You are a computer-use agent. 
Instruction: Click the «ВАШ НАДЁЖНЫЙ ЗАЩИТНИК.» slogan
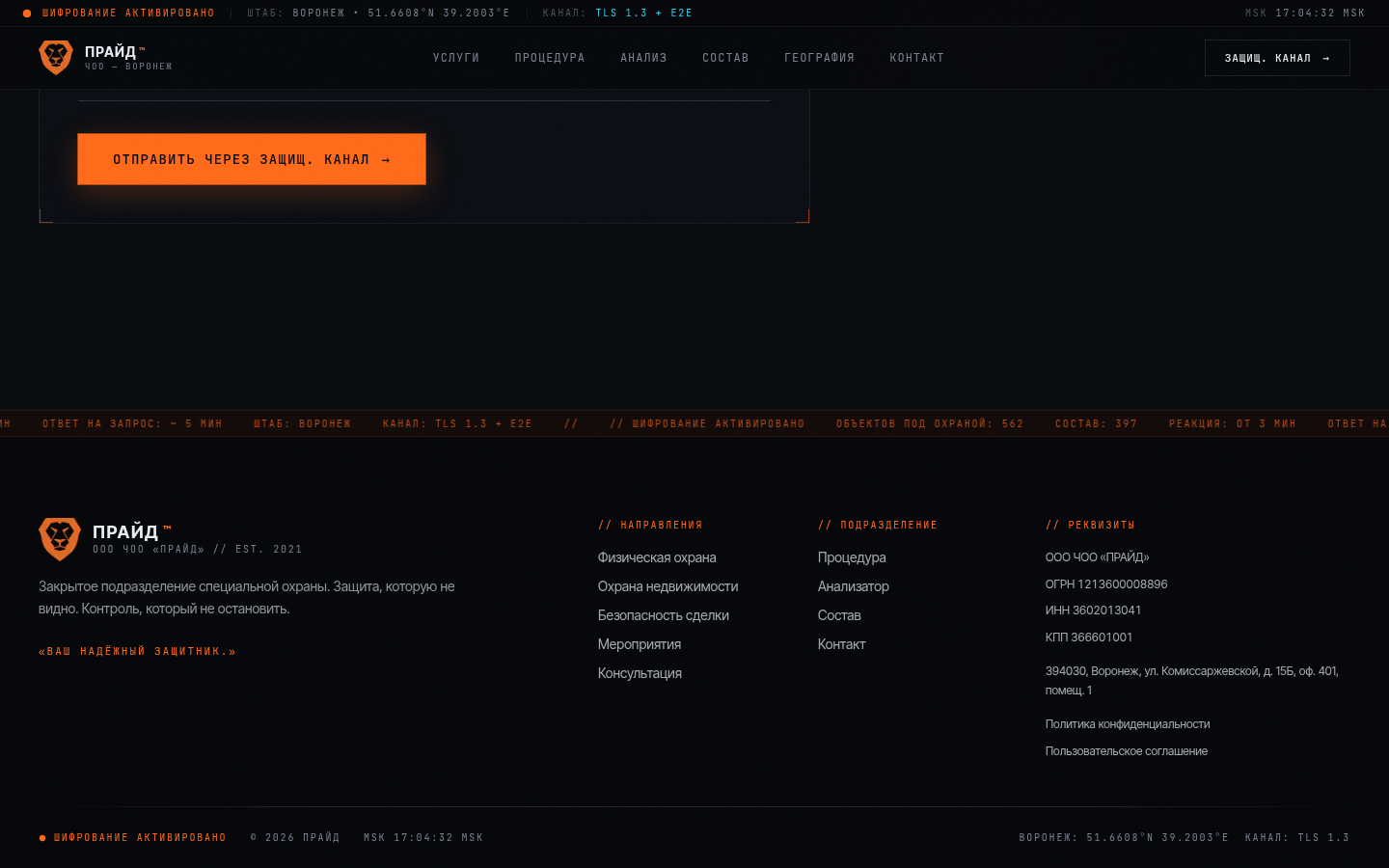[x=137, y=652]
